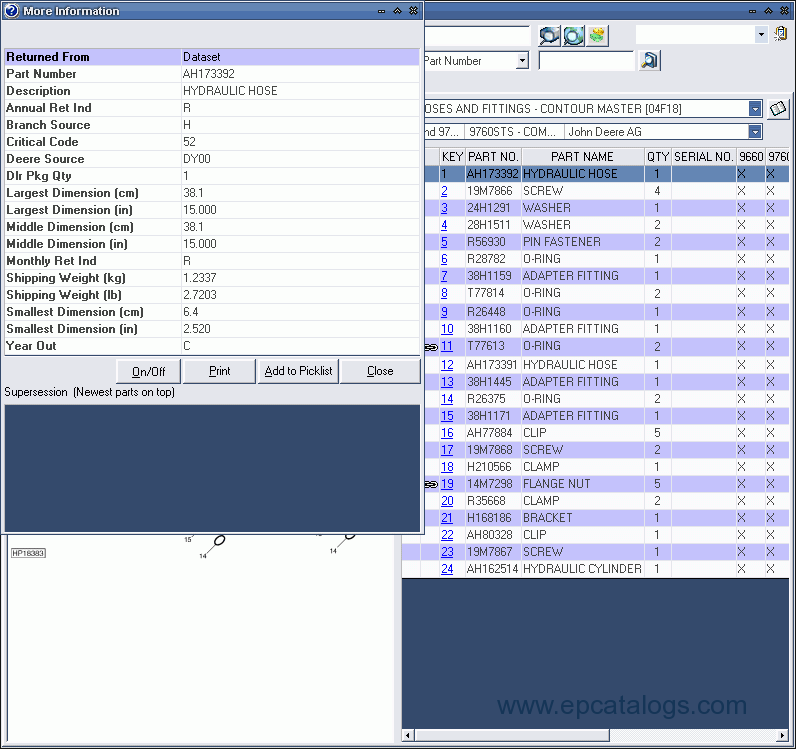
Task: Select the highlighted AH173392 HYDRAULIC HOSE row
Action: 606,174
